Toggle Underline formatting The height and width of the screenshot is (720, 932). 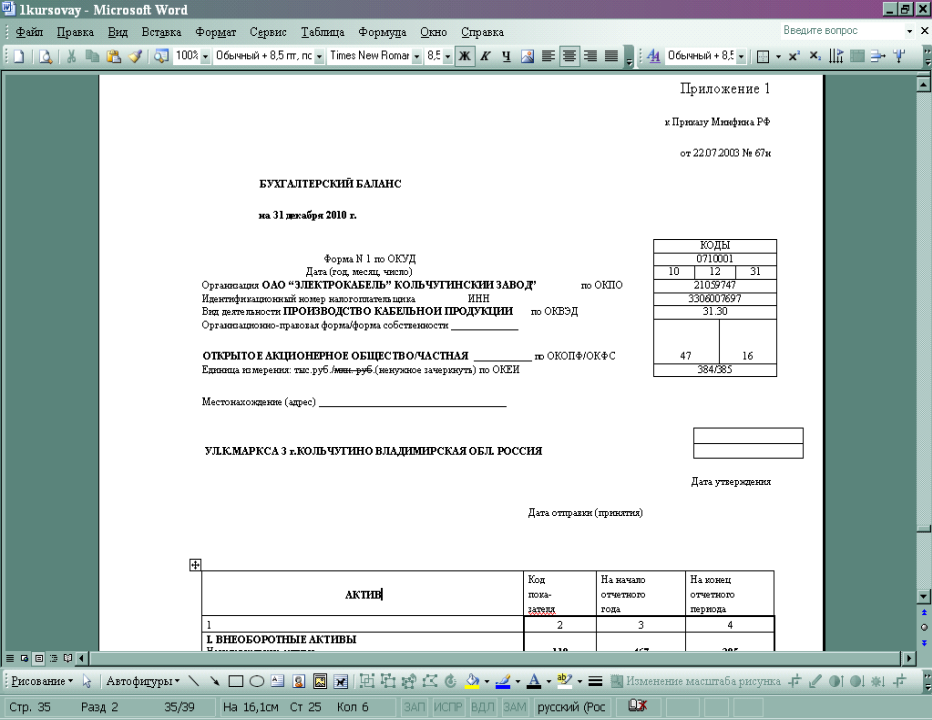coord(506,56)
